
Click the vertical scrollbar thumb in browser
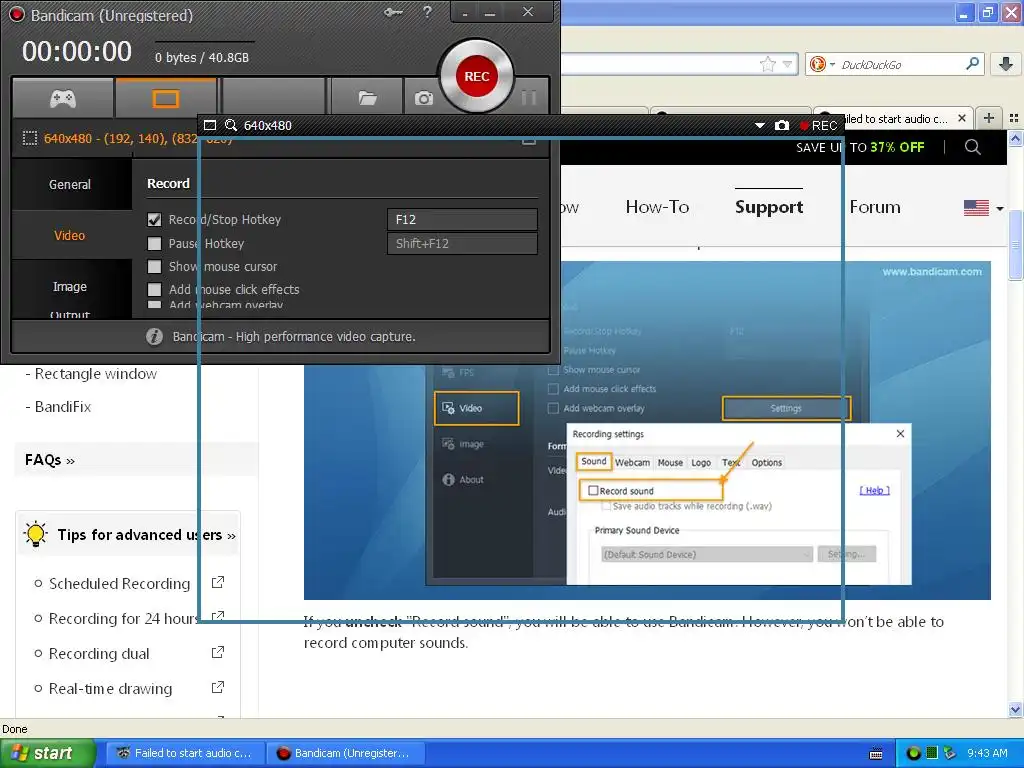click(x=1016, y=246)
